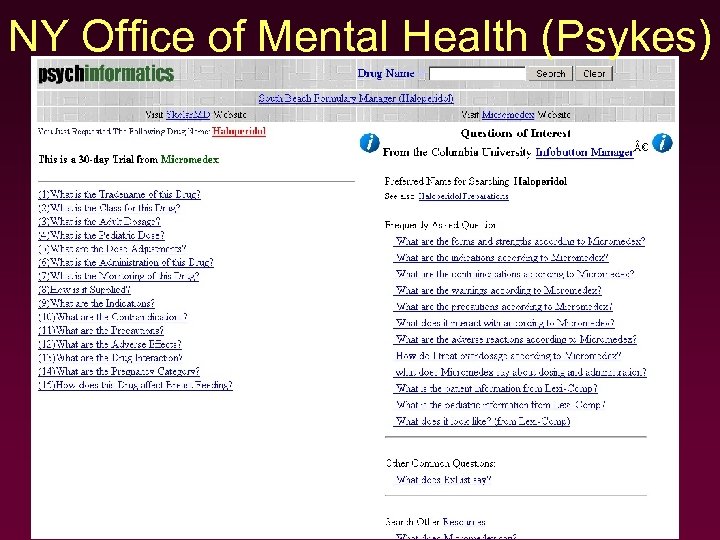Open question 10 about Contraindications
This screenshot has width=720, height=540.
113,317
